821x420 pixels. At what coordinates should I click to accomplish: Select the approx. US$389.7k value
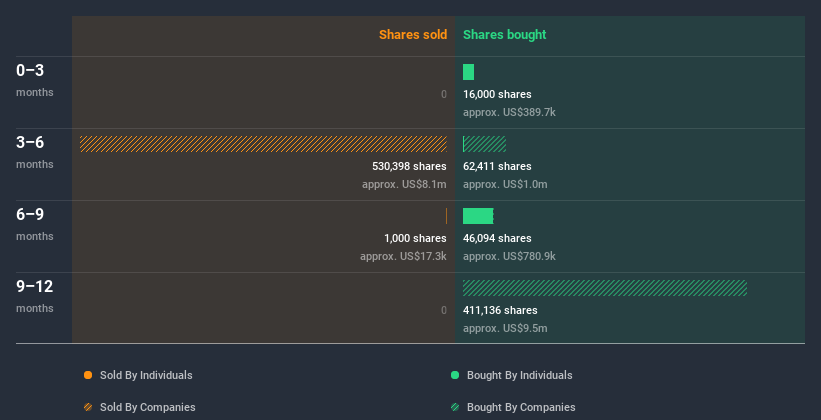[x=509, y=113]
